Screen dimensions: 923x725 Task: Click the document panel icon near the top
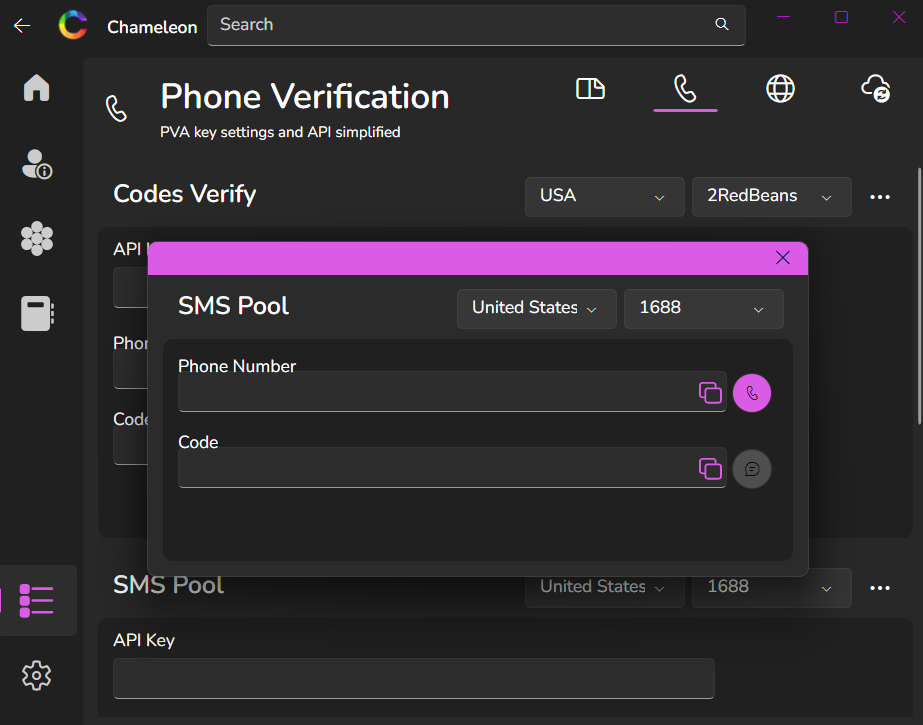tap(590, 89)
